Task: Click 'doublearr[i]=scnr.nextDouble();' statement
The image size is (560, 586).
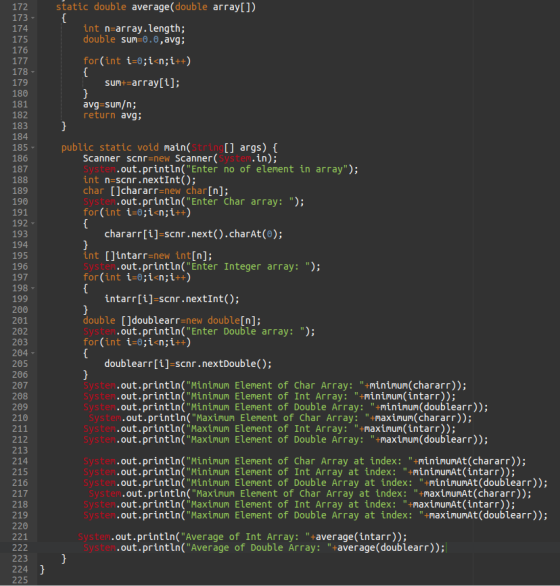Action: point(188,364)
